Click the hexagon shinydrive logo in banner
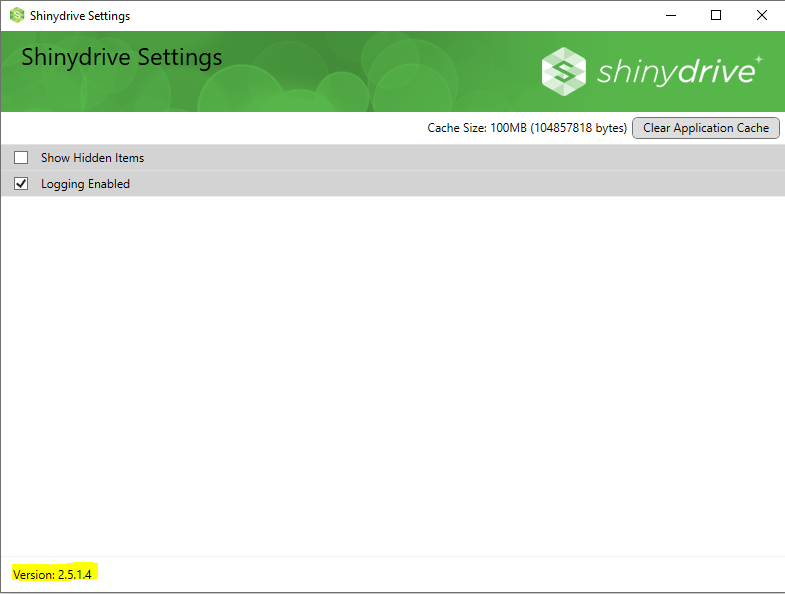This screenshot has height=594, width=785. tap(563, 71)
